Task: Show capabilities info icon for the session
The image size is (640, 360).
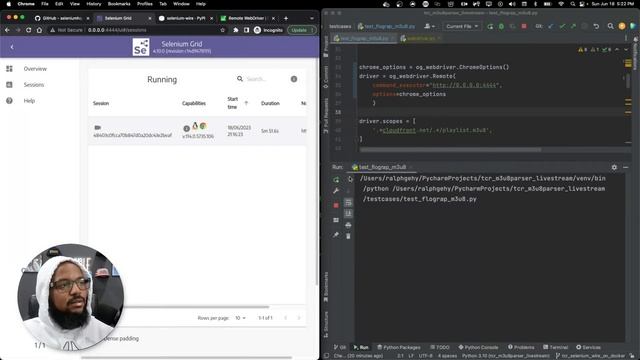Action: click(186, 128)
